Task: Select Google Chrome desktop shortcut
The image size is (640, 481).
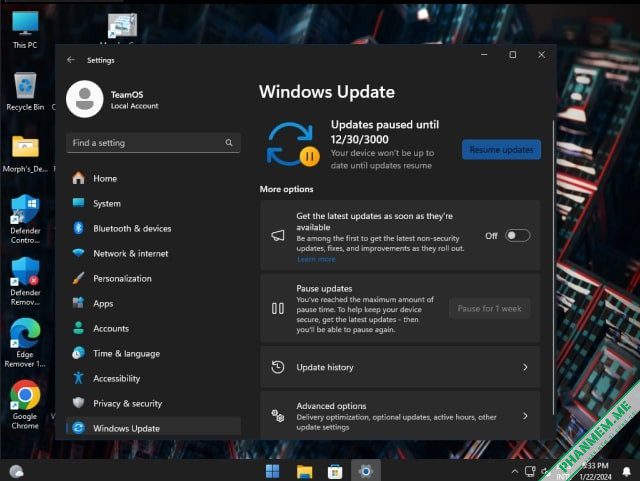Action: click(25, 405)
